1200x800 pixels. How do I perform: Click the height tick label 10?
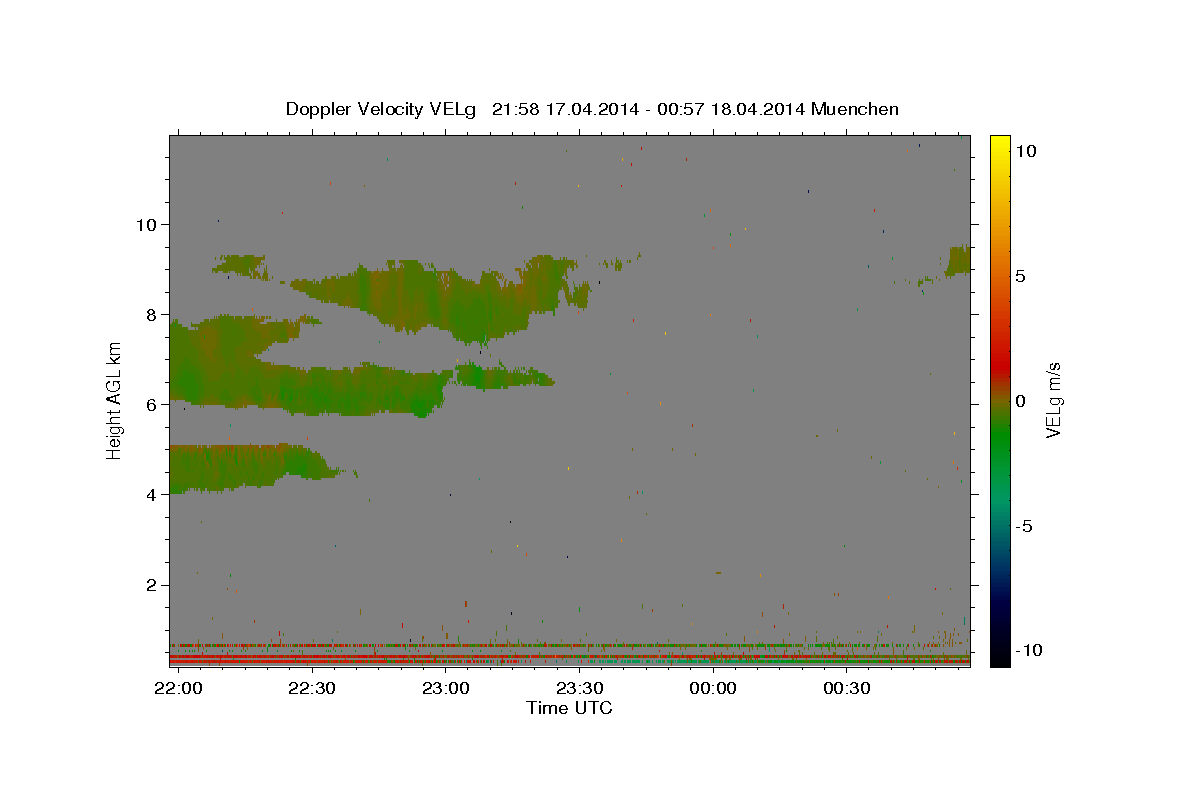pyautogui.click(x=146, y=224)
